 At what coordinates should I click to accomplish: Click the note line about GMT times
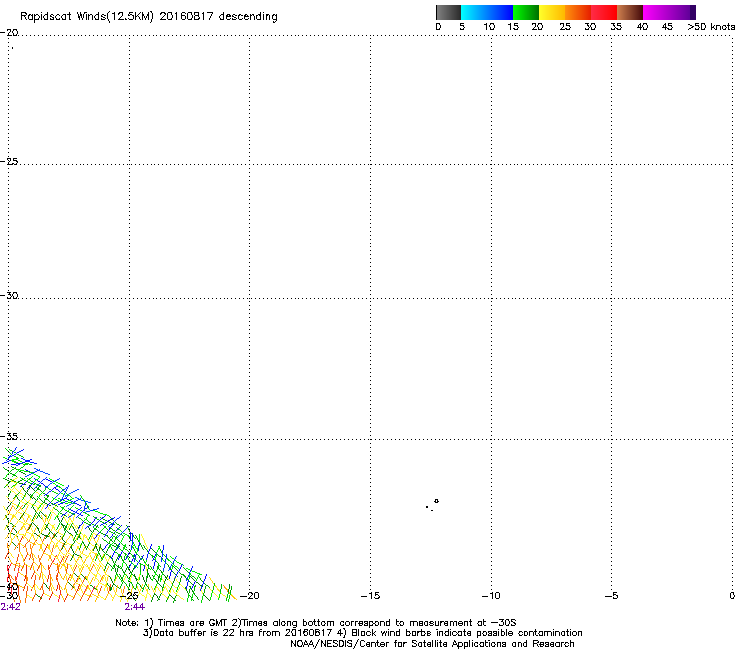tap(316, 623)
